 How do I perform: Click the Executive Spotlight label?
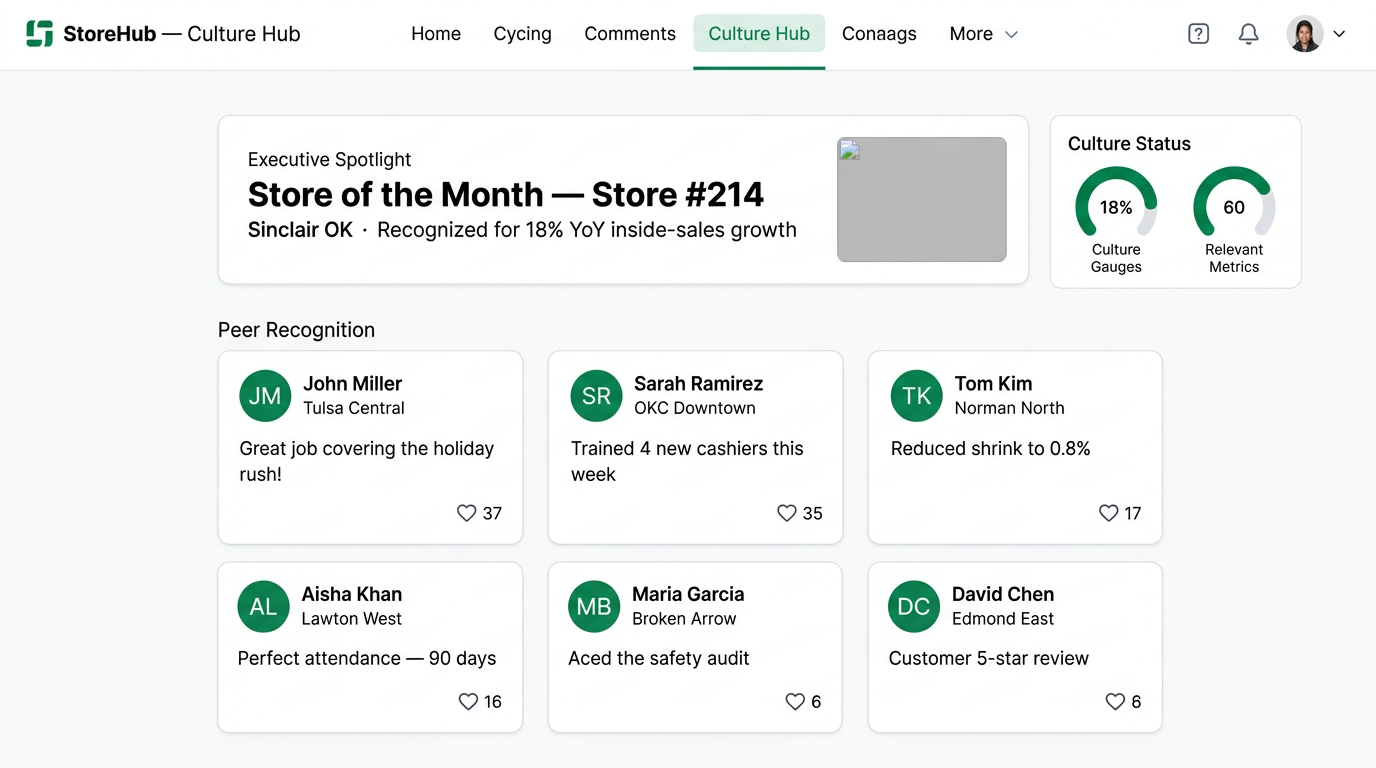tap(330, 160)
